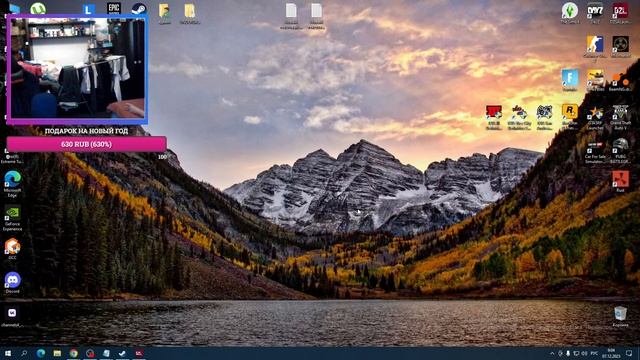The image size is (640, 360).
Task: Click the Windows Start button
Action: (x=8, y=353)
